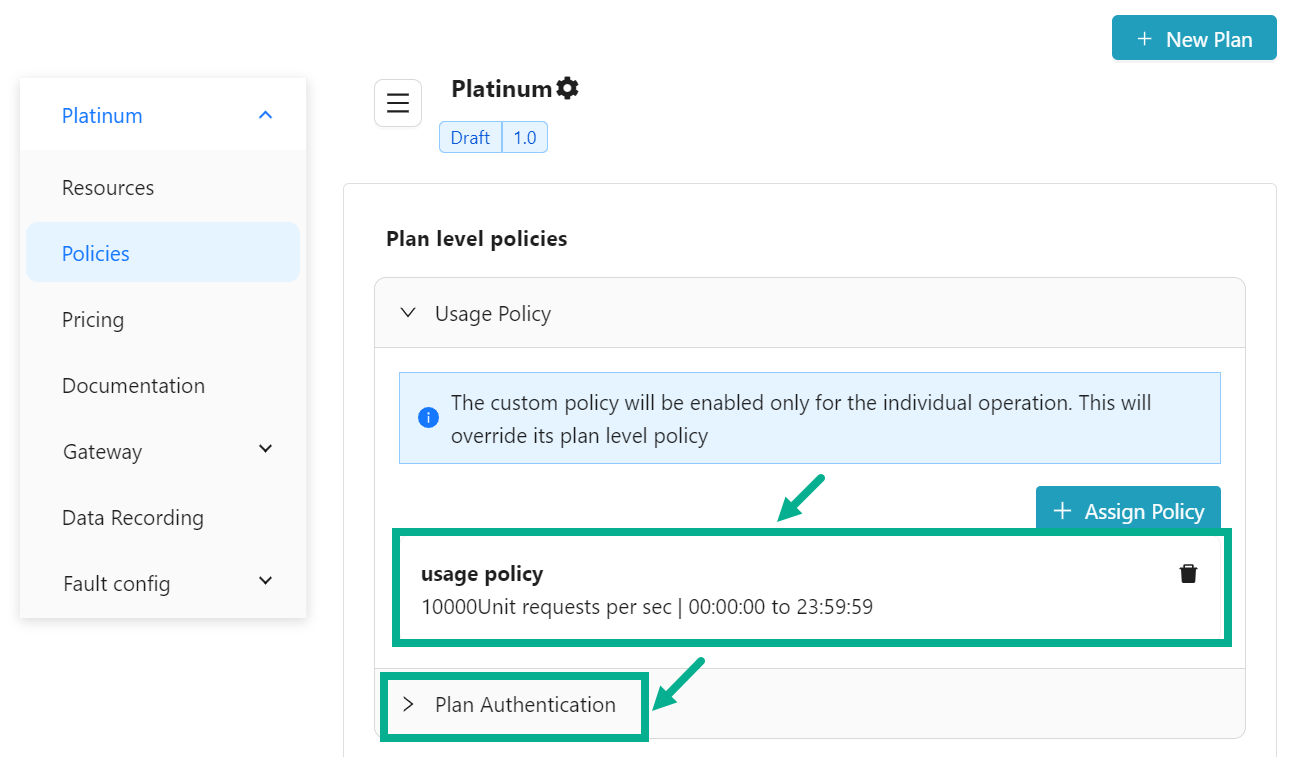Image resolution: width=1299 pixels, height=757 pixels.
Task: Delete the usage policy with trash icon
Action: [x=1188, y=574]
